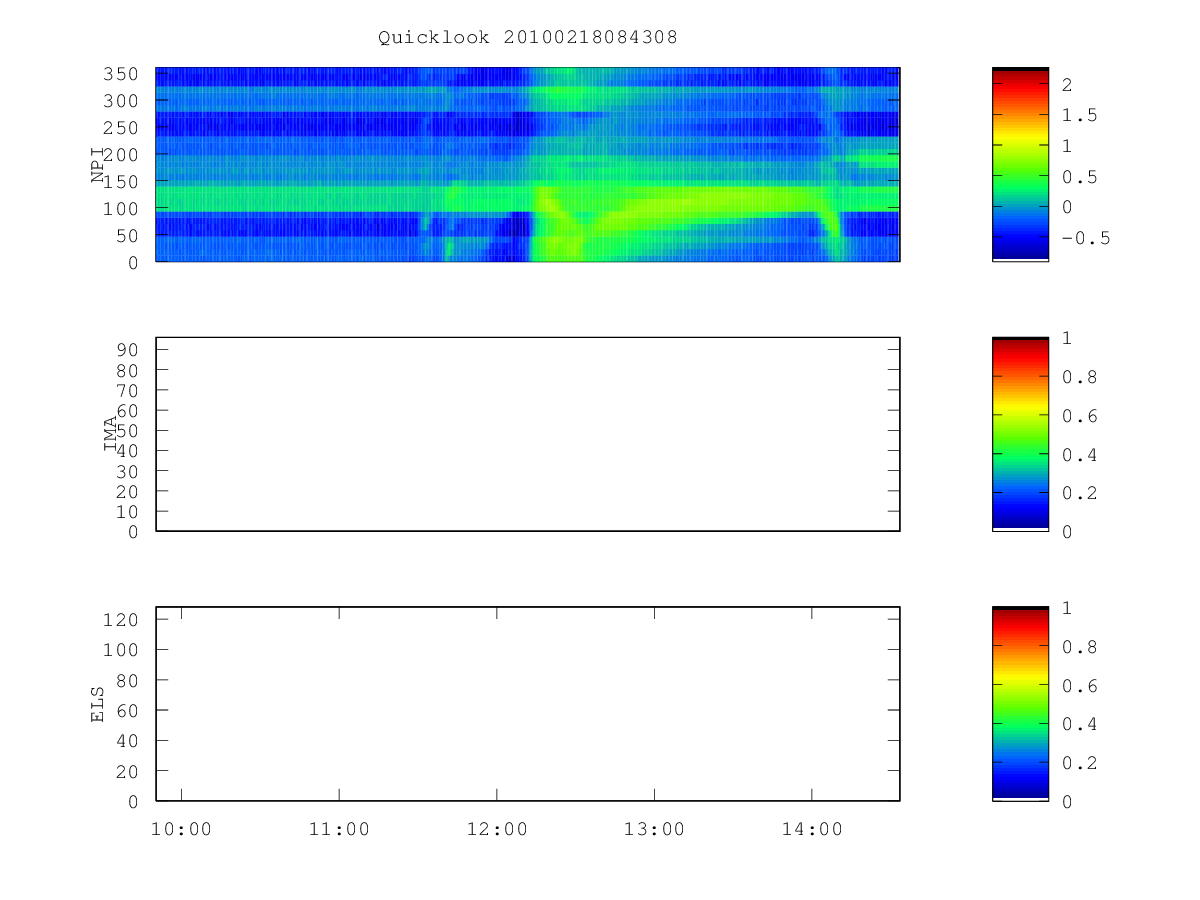Click the 12:00 time axis label
Screen dimensions: 1200x900
[x=497, y=829]
